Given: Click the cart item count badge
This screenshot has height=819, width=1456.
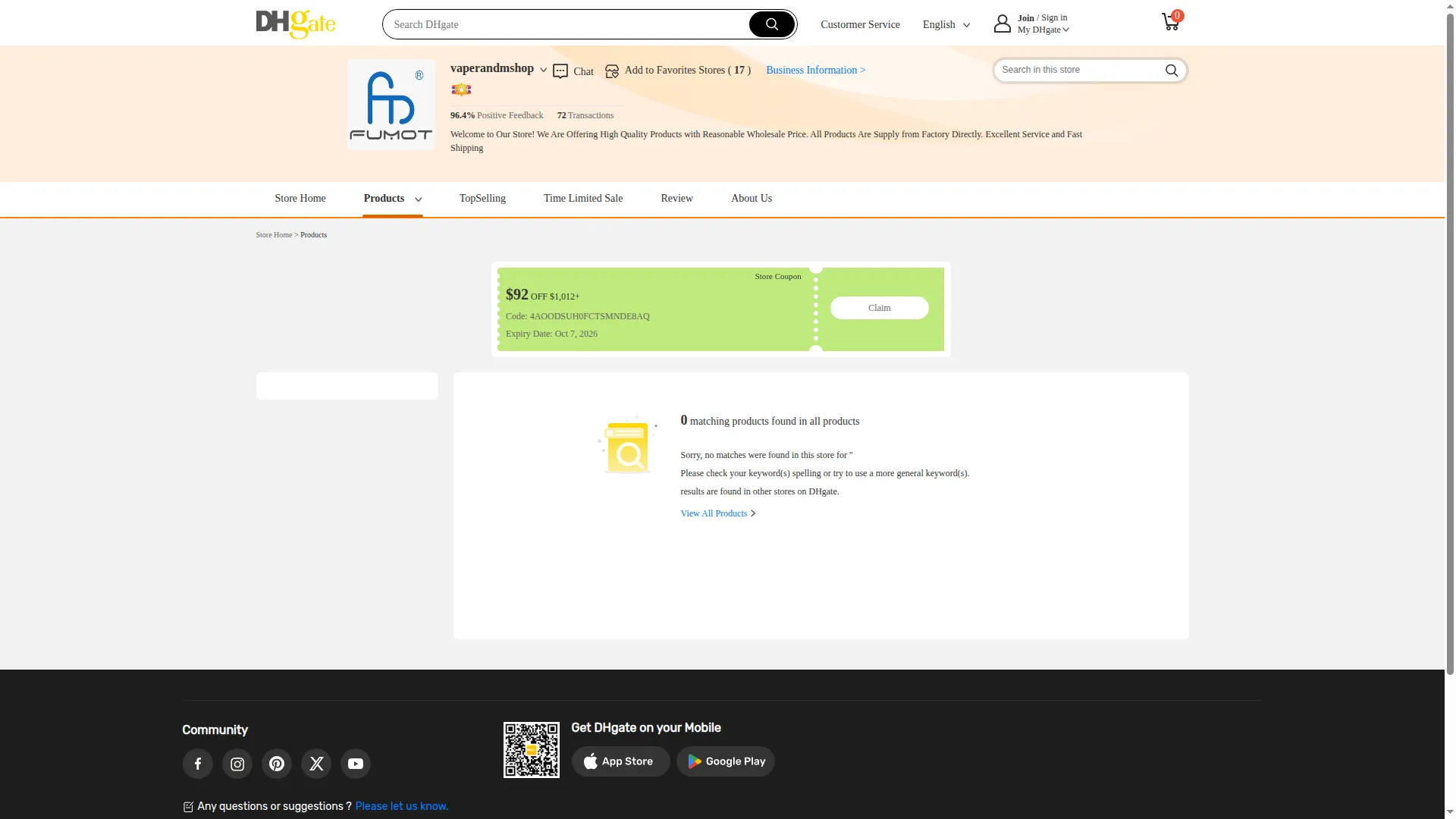Looking at the screenshot, I should click(x=1177, y=15).
